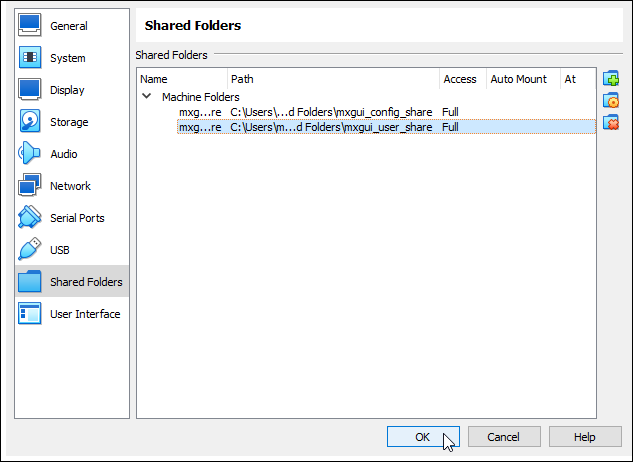Click the add new shared folder icon
This screenshot has width=633, height=462.
point(611,79)
